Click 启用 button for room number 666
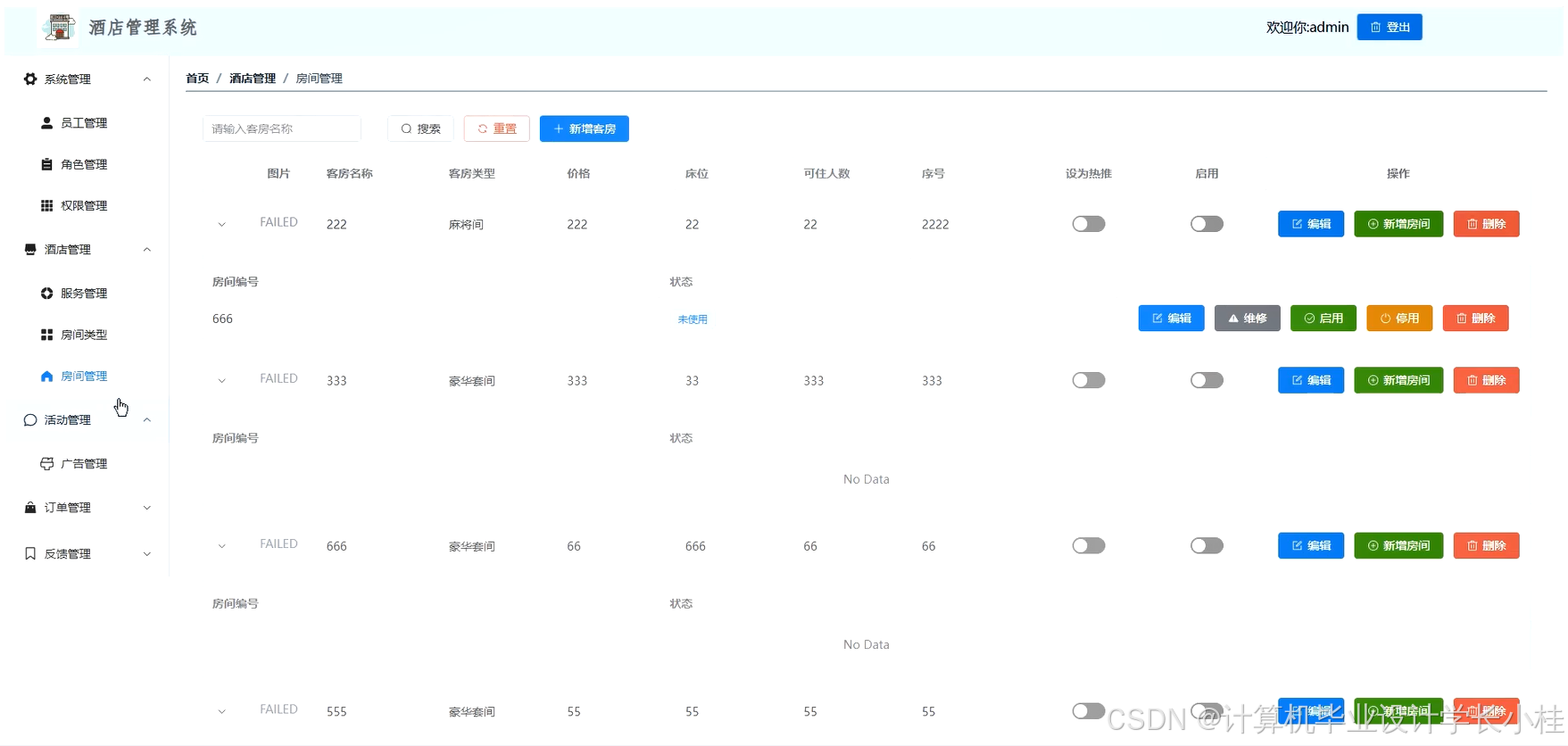The width and height of the screenshot is (1568, 746). click(x=1323, y=319)
